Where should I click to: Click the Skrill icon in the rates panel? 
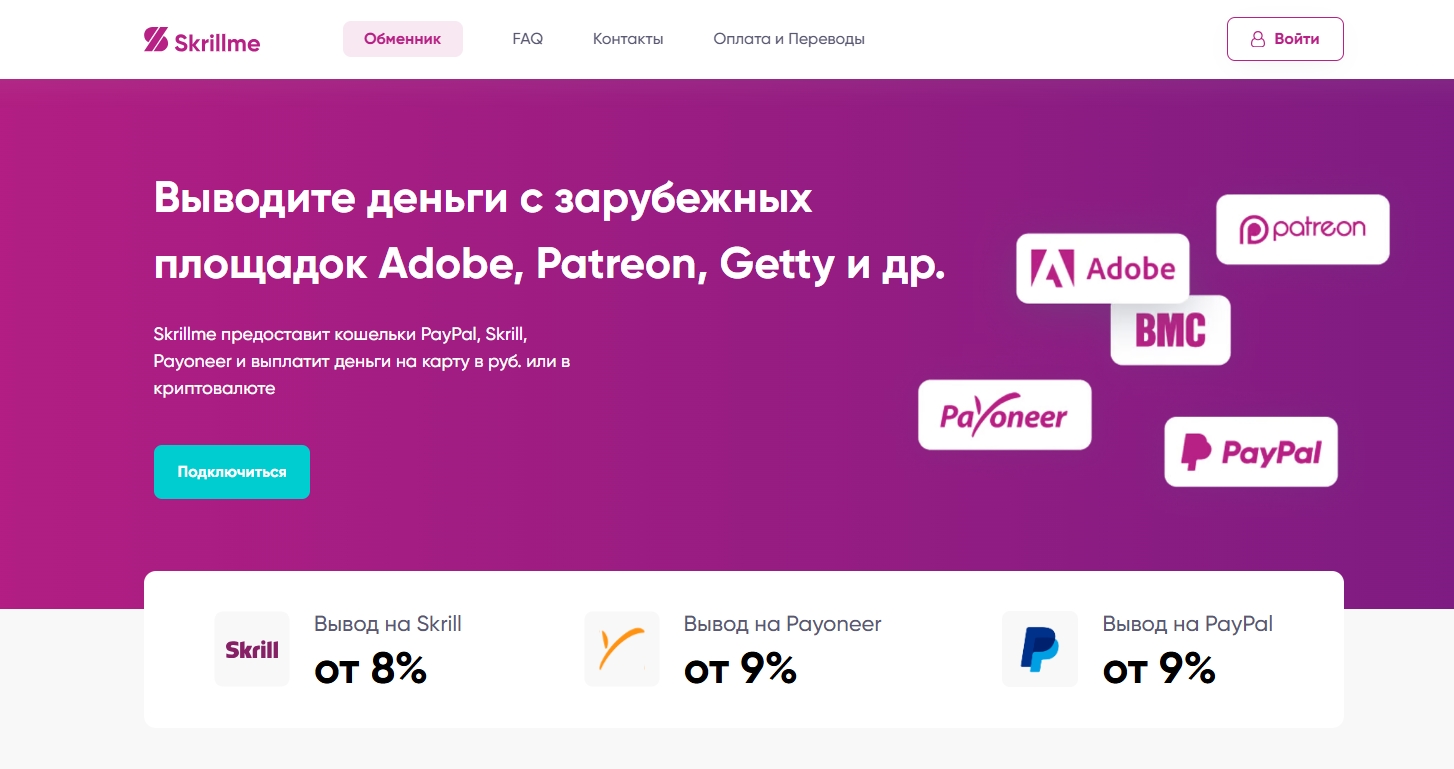[x=252, y=649]
